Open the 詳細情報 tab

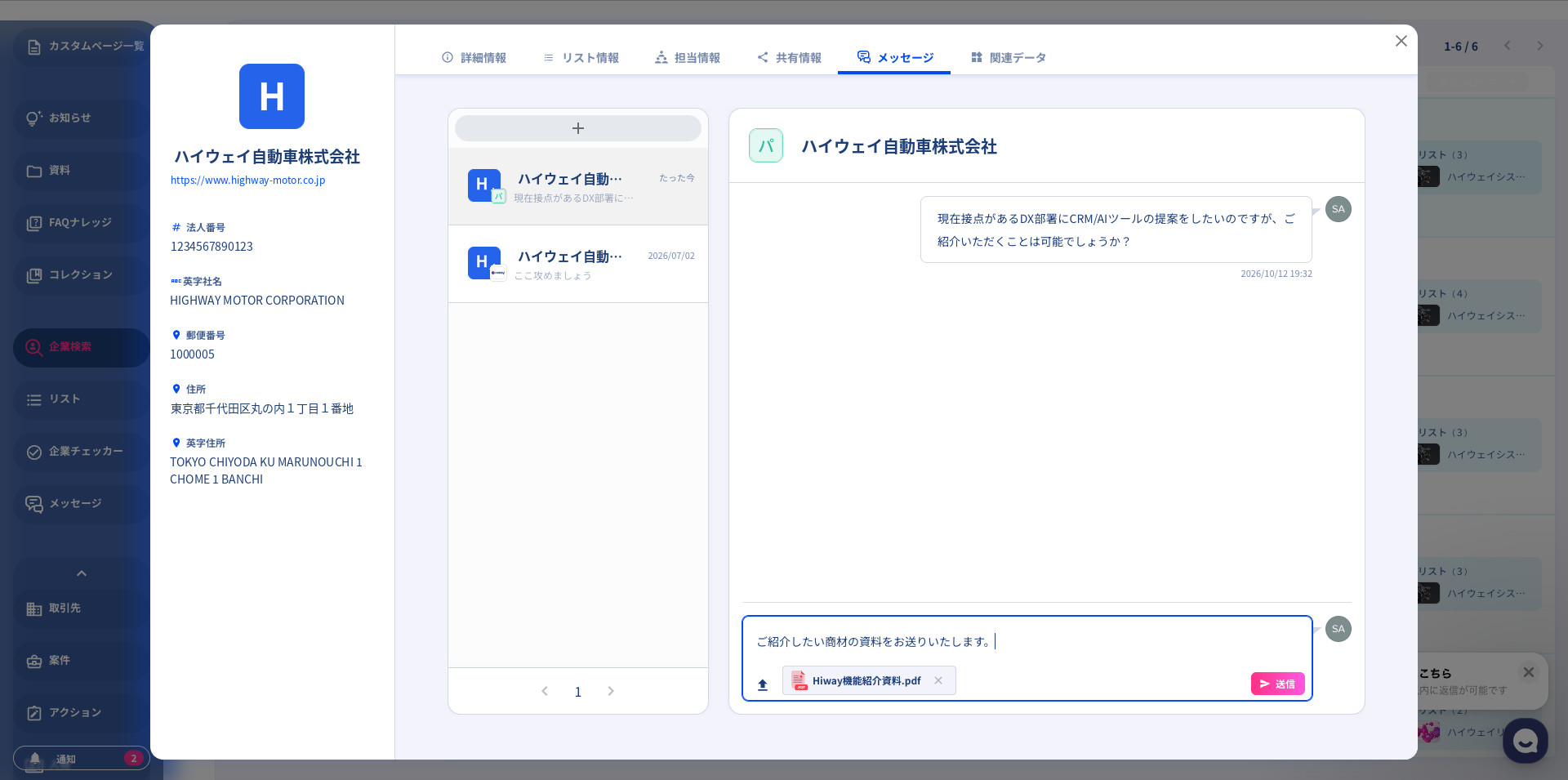coord(474,57)
